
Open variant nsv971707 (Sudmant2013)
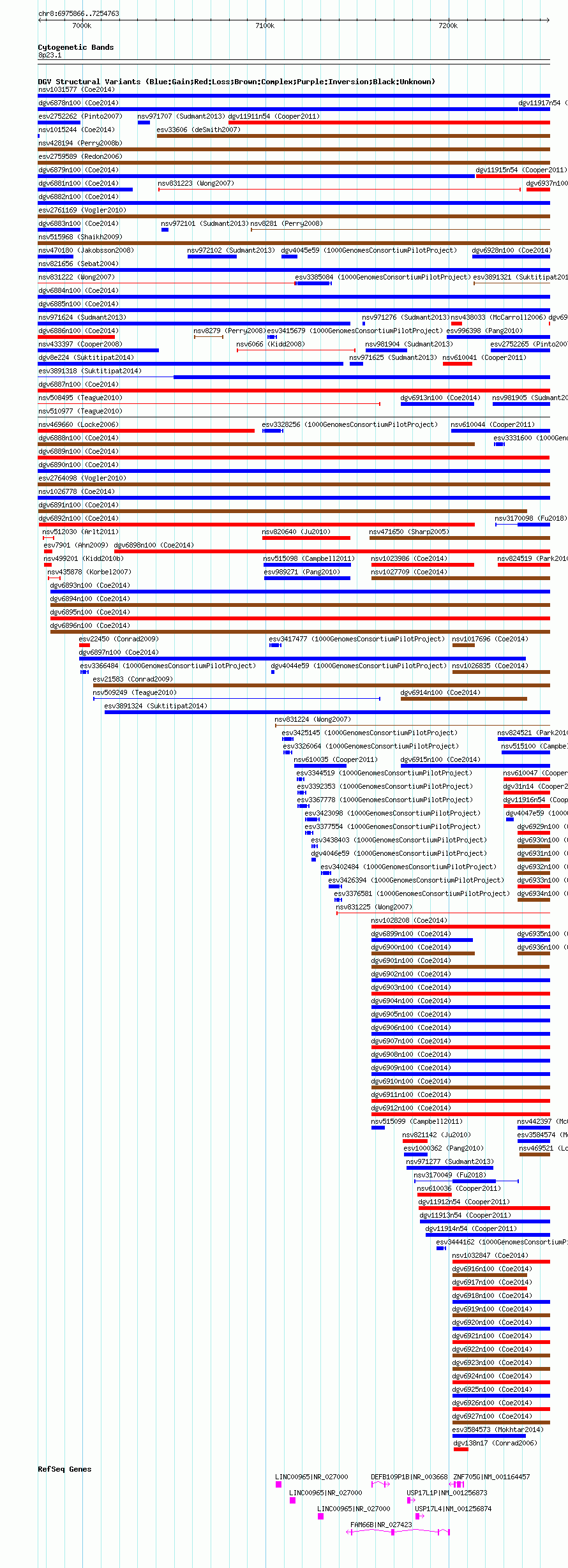point(181,116)
